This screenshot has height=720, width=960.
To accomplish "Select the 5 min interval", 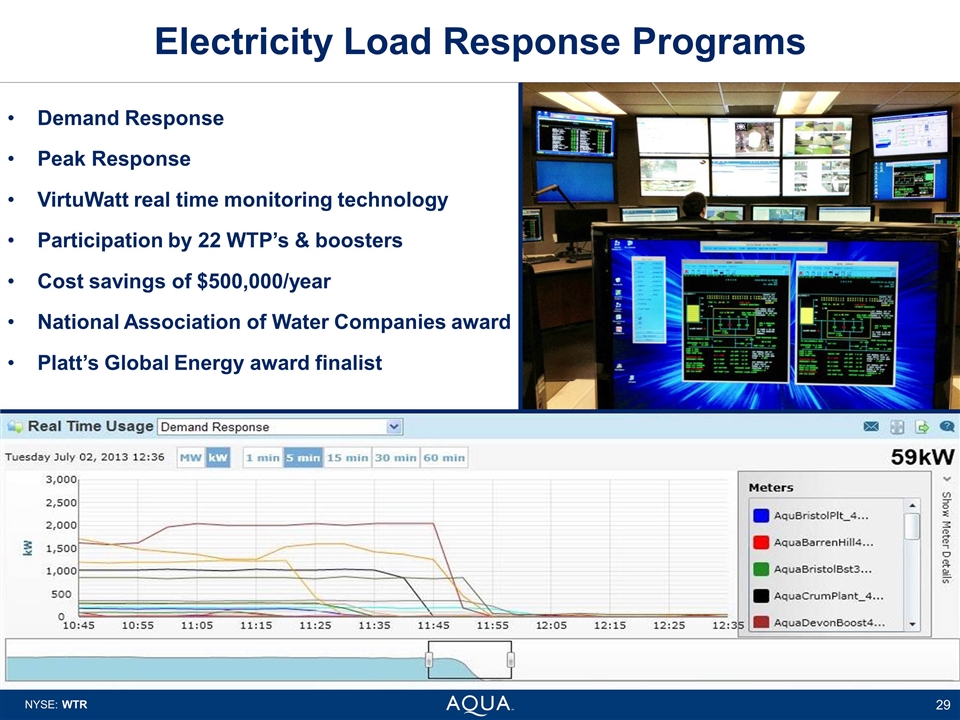I will pyautogui.click(x=302, y=458).
